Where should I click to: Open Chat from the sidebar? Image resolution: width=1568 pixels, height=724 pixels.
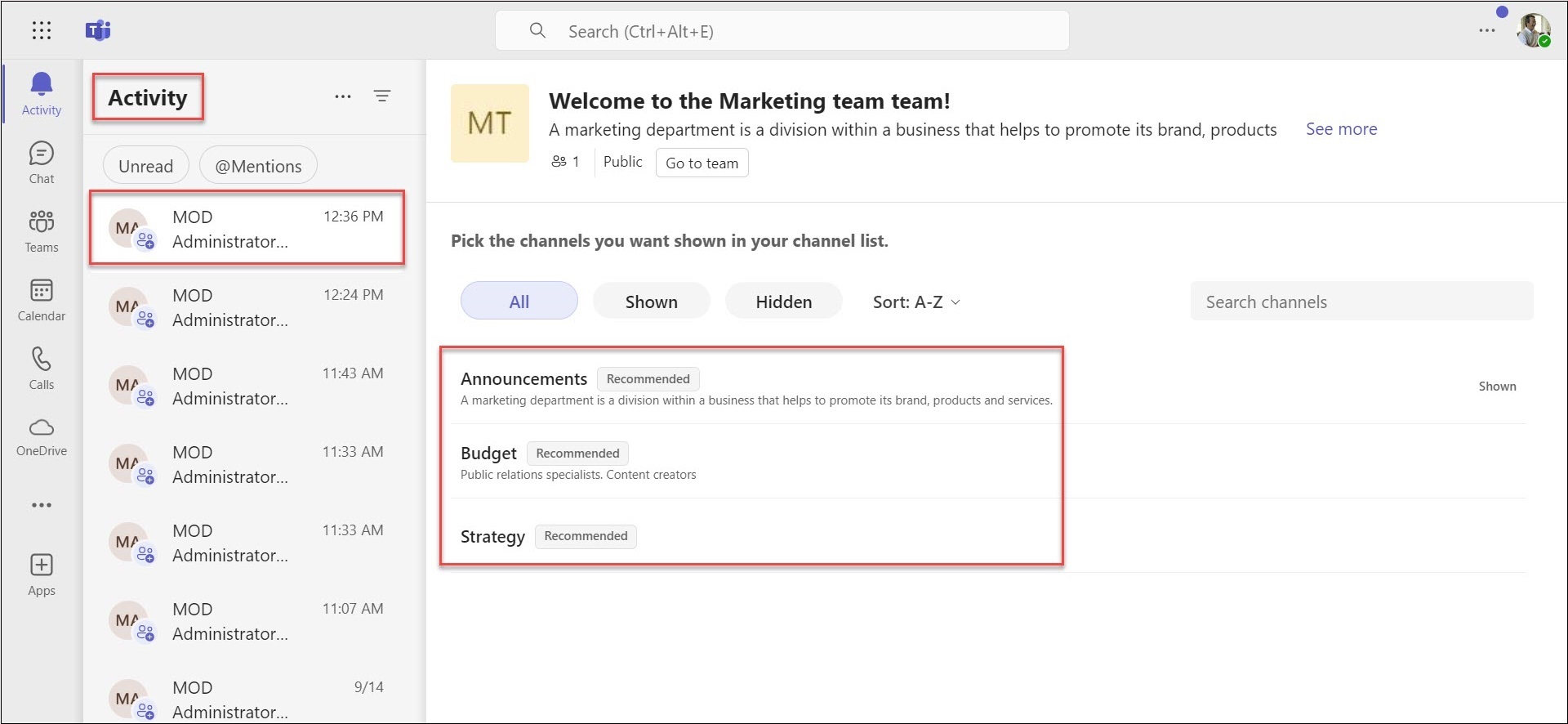(x=42, y=154)
